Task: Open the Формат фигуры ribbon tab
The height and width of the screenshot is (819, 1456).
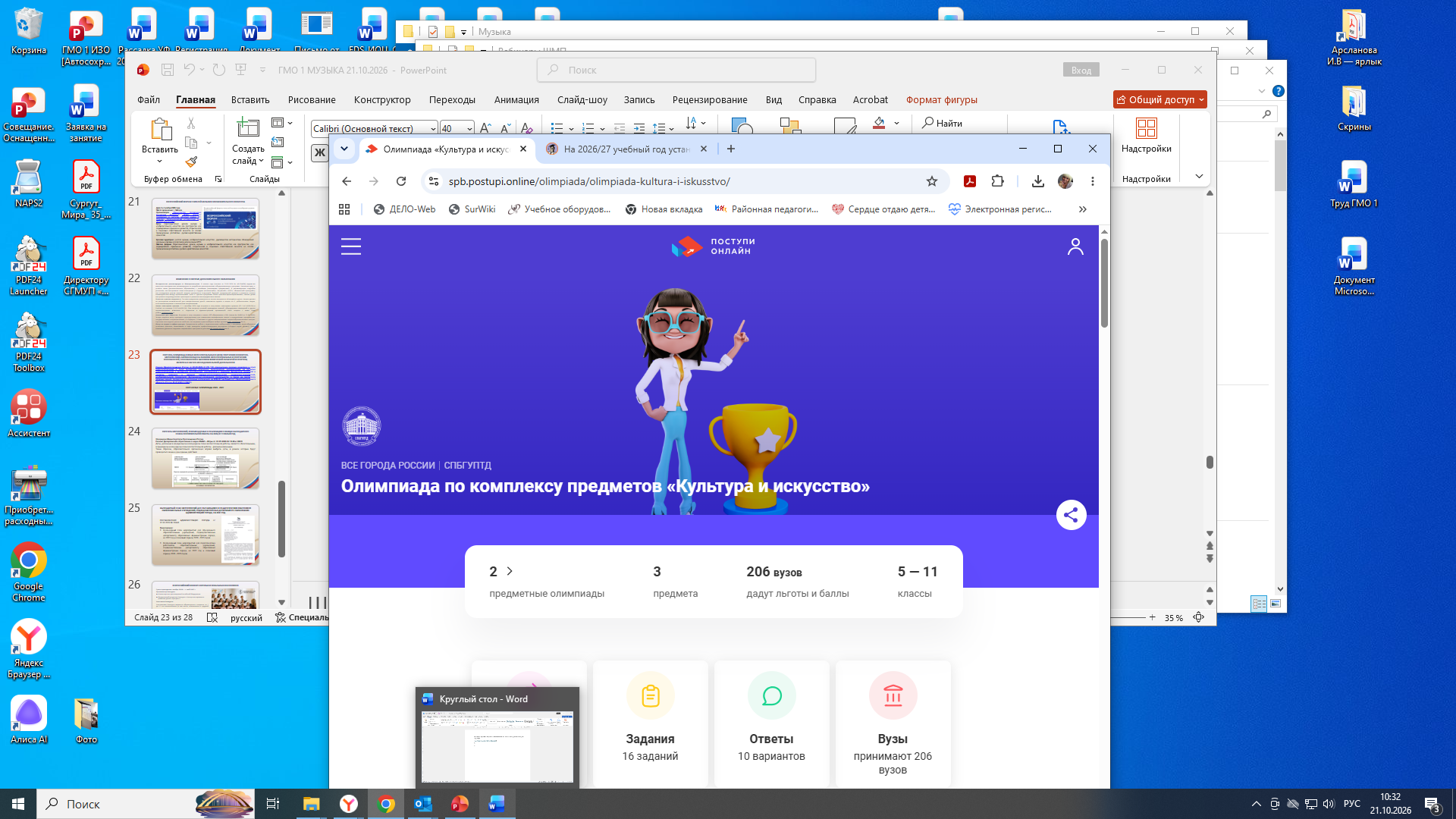Action: point(941,100)
